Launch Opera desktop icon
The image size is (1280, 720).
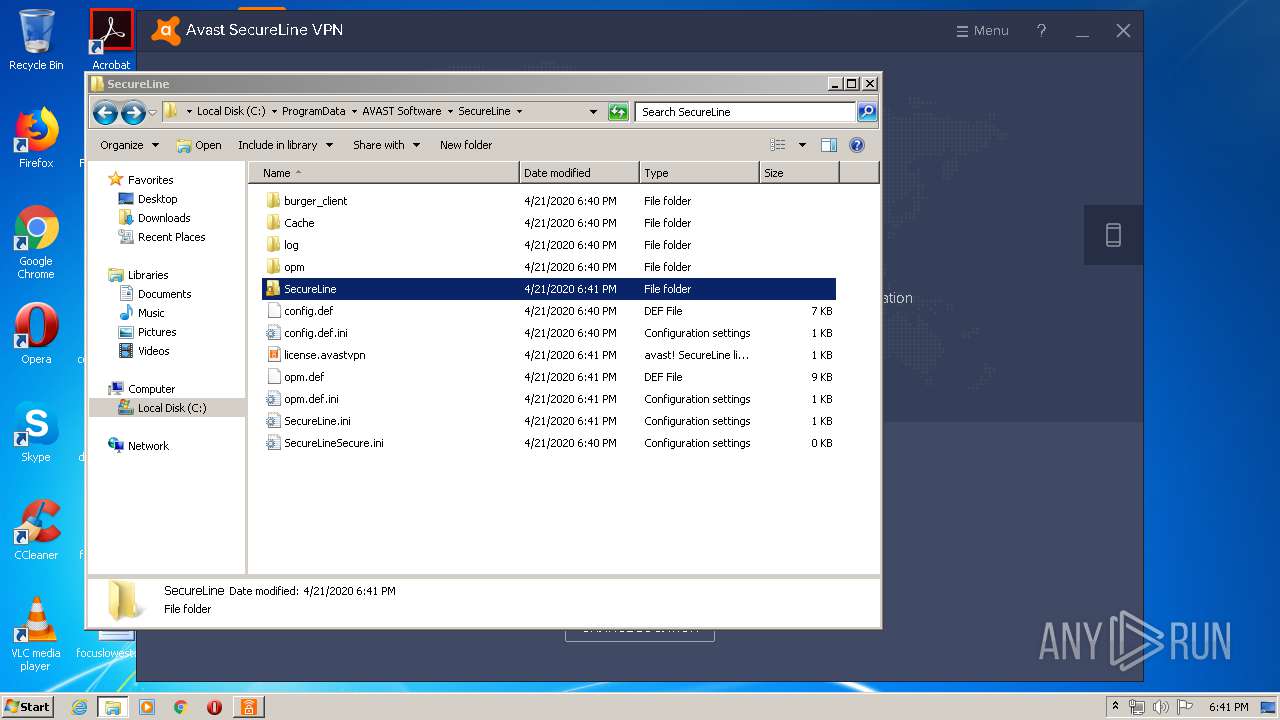(x=36, y=334)
